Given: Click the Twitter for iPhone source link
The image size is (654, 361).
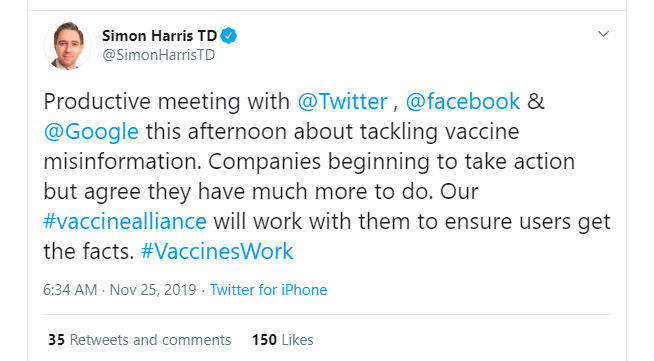Looking at the screenshot, I should 268,290.
